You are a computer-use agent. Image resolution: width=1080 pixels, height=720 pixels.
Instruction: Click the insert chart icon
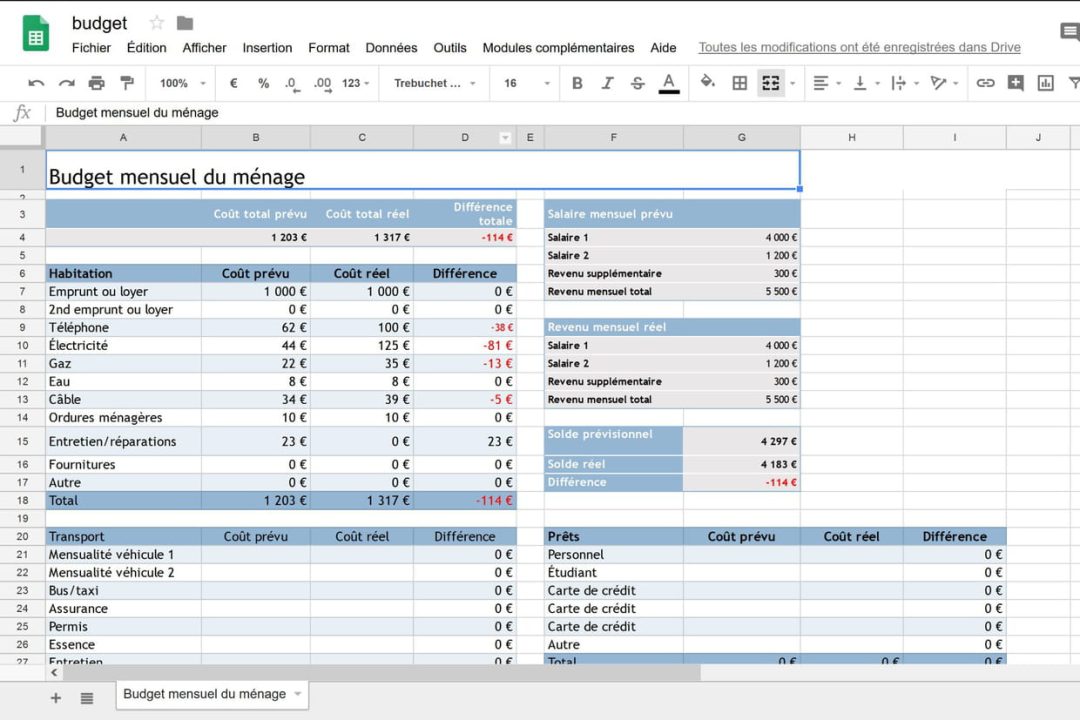1045,83
